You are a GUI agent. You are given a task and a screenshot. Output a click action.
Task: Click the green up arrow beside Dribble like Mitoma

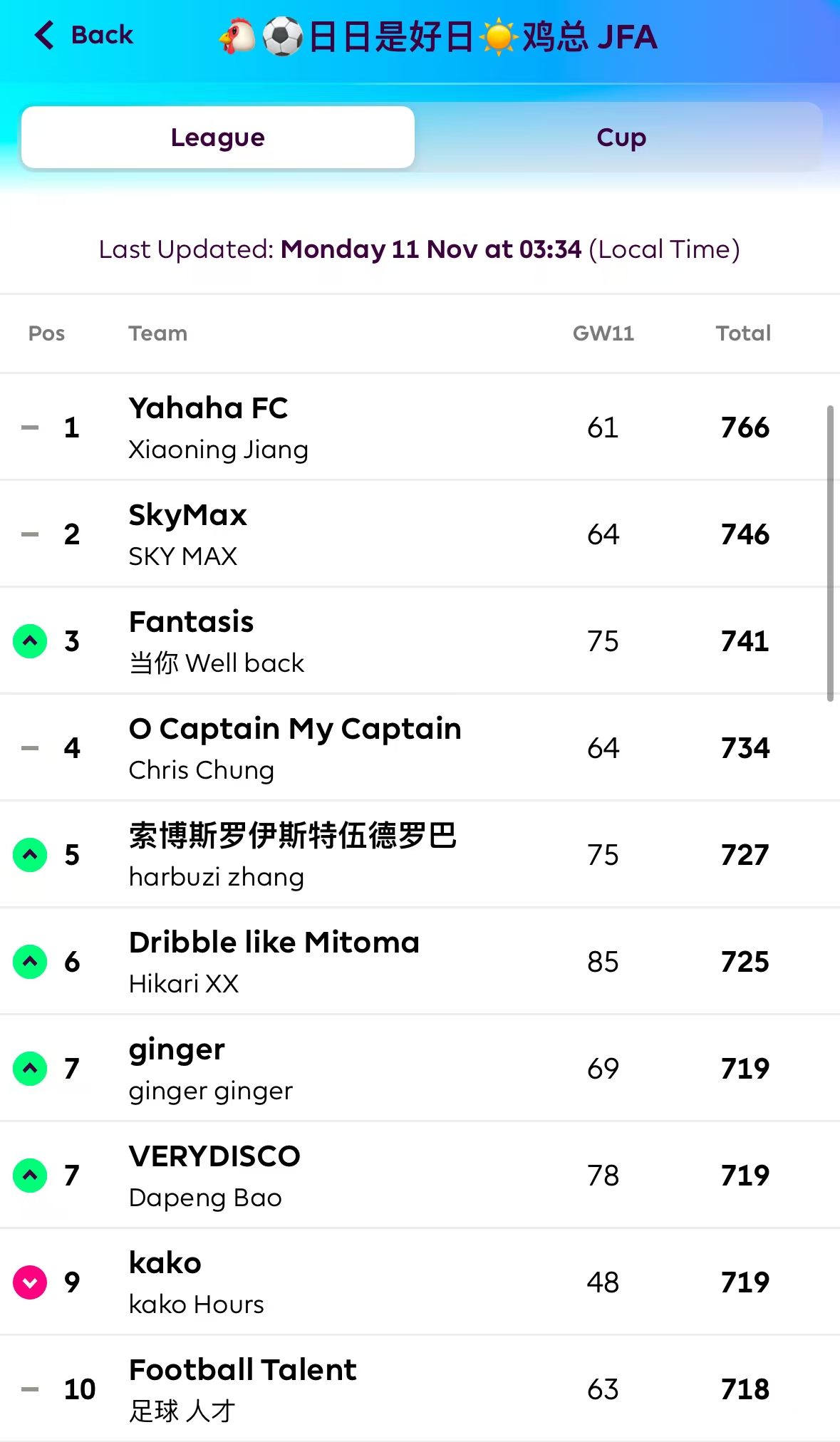[30, 962]
